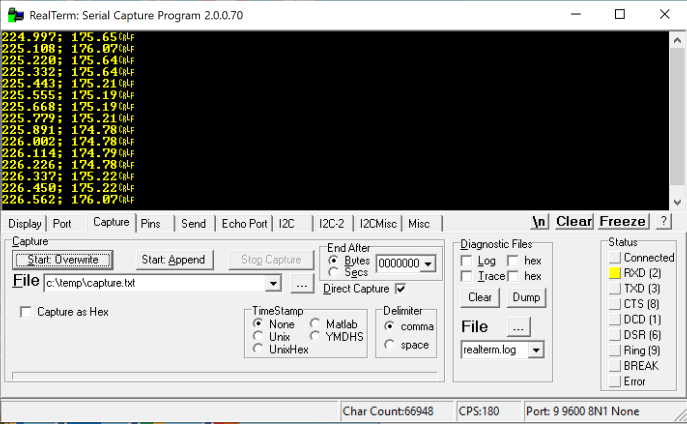Enable the Capture as Hex checkbox
Viewport: 687px width, 424px height.
tap(26, 312)
